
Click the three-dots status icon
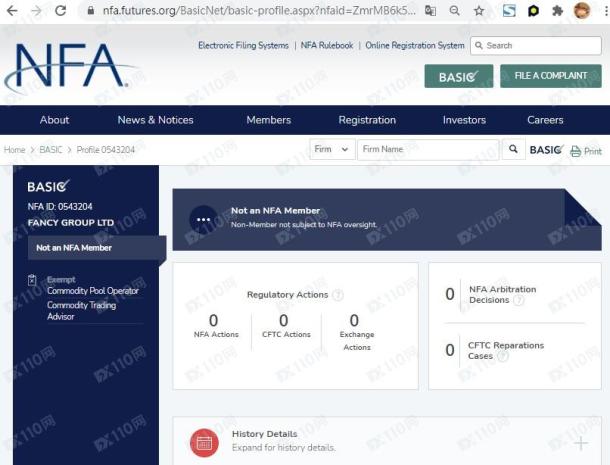click(203, 219)
